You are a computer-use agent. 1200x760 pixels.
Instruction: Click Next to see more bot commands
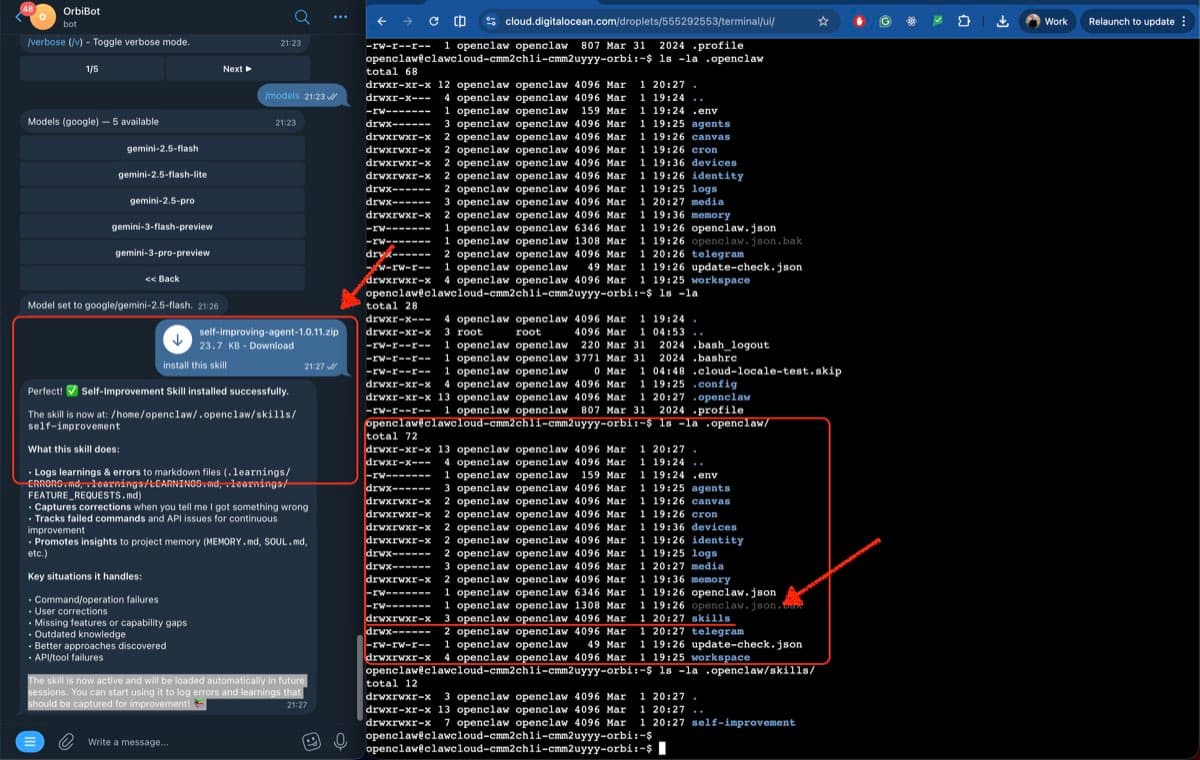point(236,68)
